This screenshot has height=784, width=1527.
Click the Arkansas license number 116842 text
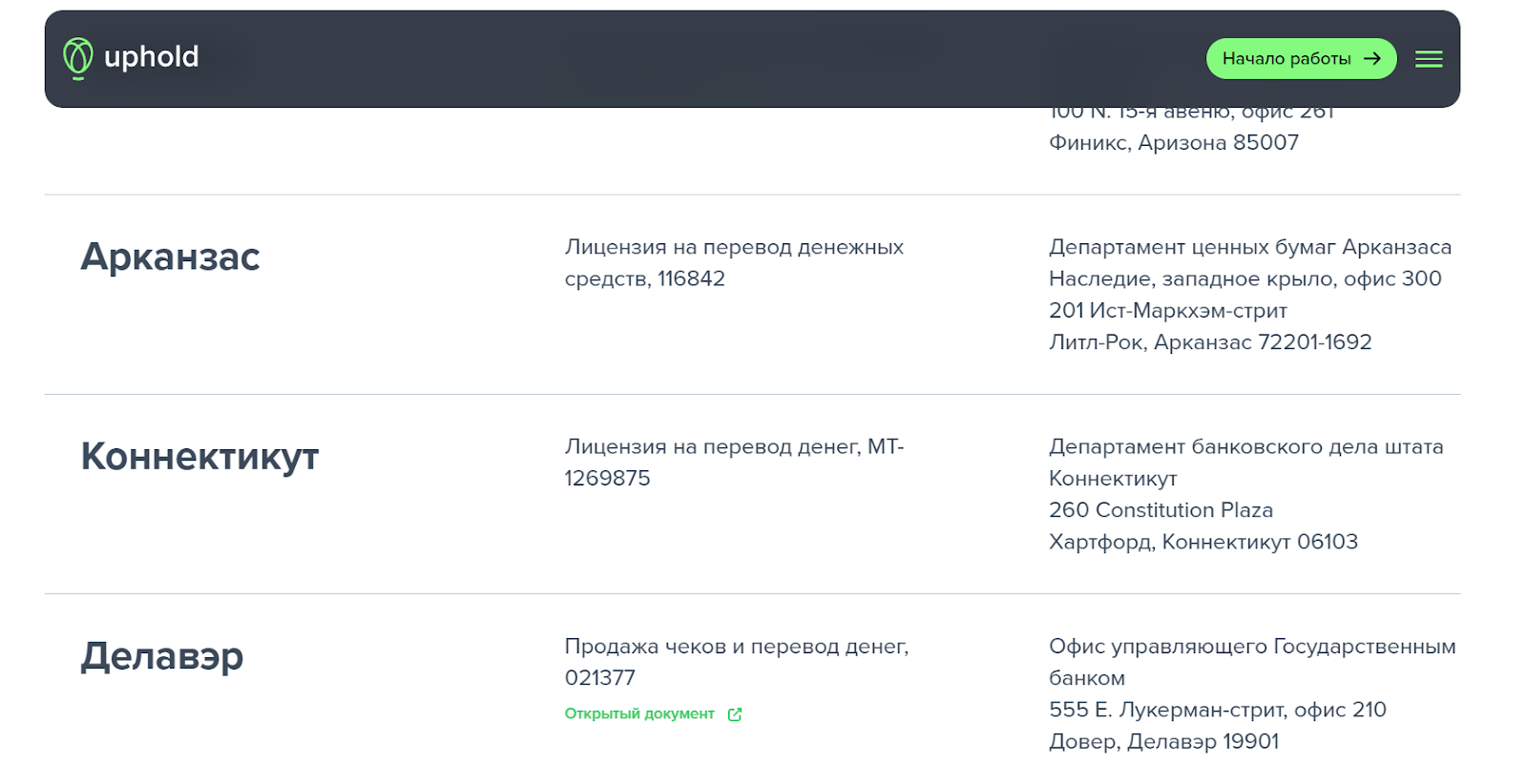tap(691, 279)
